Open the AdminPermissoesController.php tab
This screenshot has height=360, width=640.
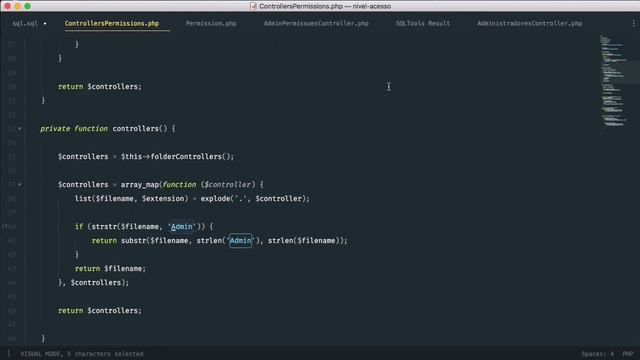(316, 24)
